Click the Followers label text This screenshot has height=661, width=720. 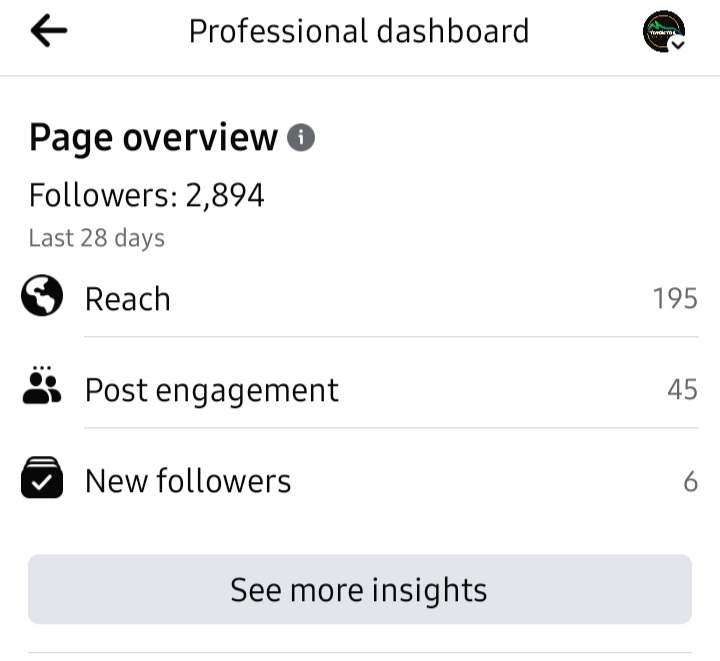pyautogui.click(x=103, y=195)
